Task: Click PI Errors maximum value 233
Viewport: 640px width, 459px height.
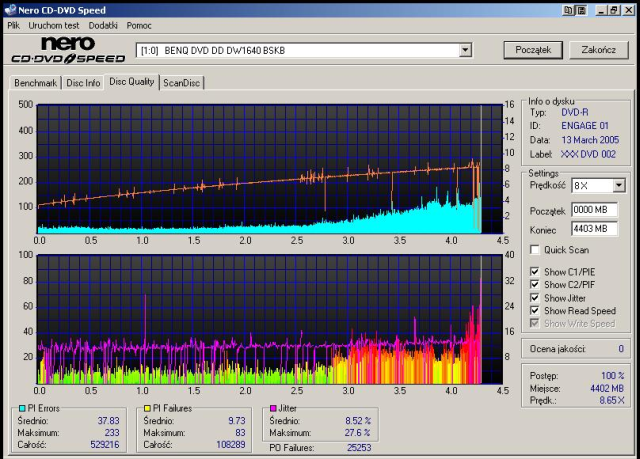Action: tap(112, 432)
